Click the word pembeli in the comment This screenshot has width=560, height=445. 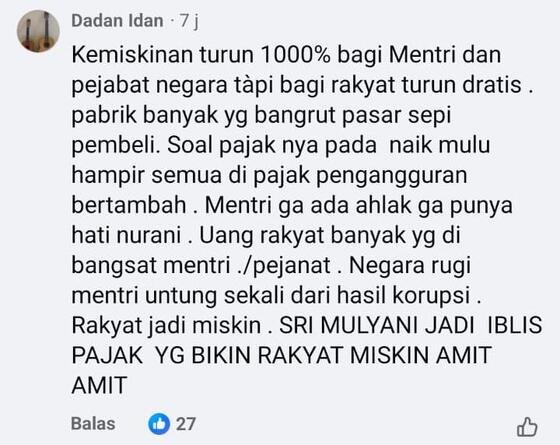[115, 146]
